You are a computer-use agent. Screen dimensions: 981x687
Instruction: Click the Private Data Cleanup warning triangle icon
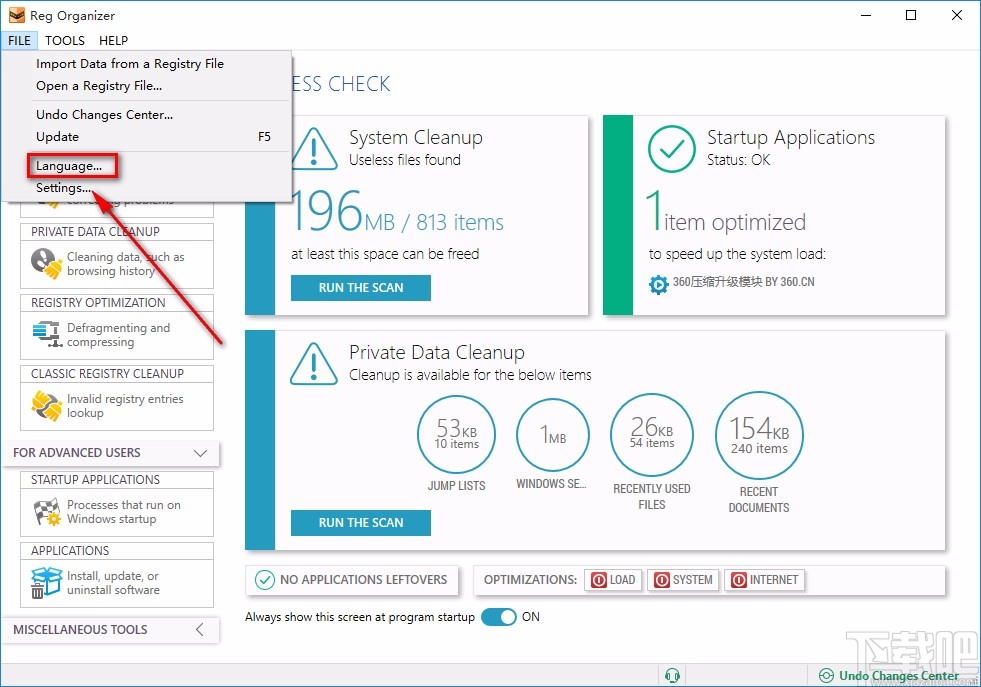[314, 364]
